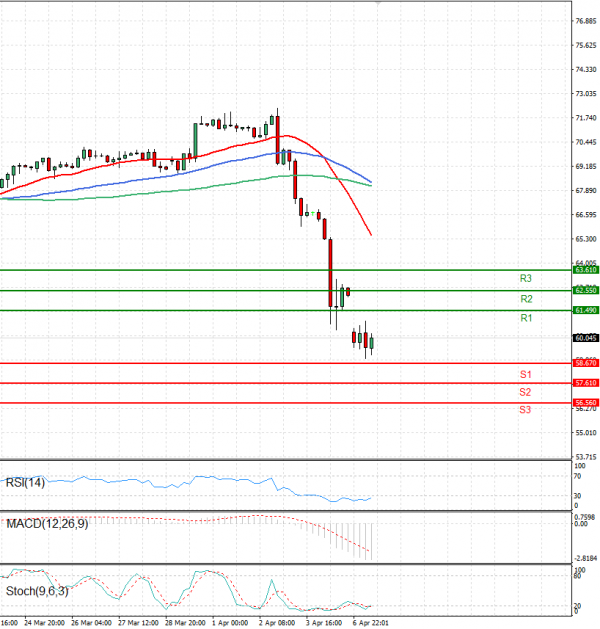Select the 63.610 price tag
600x629 pixels.
586,270
